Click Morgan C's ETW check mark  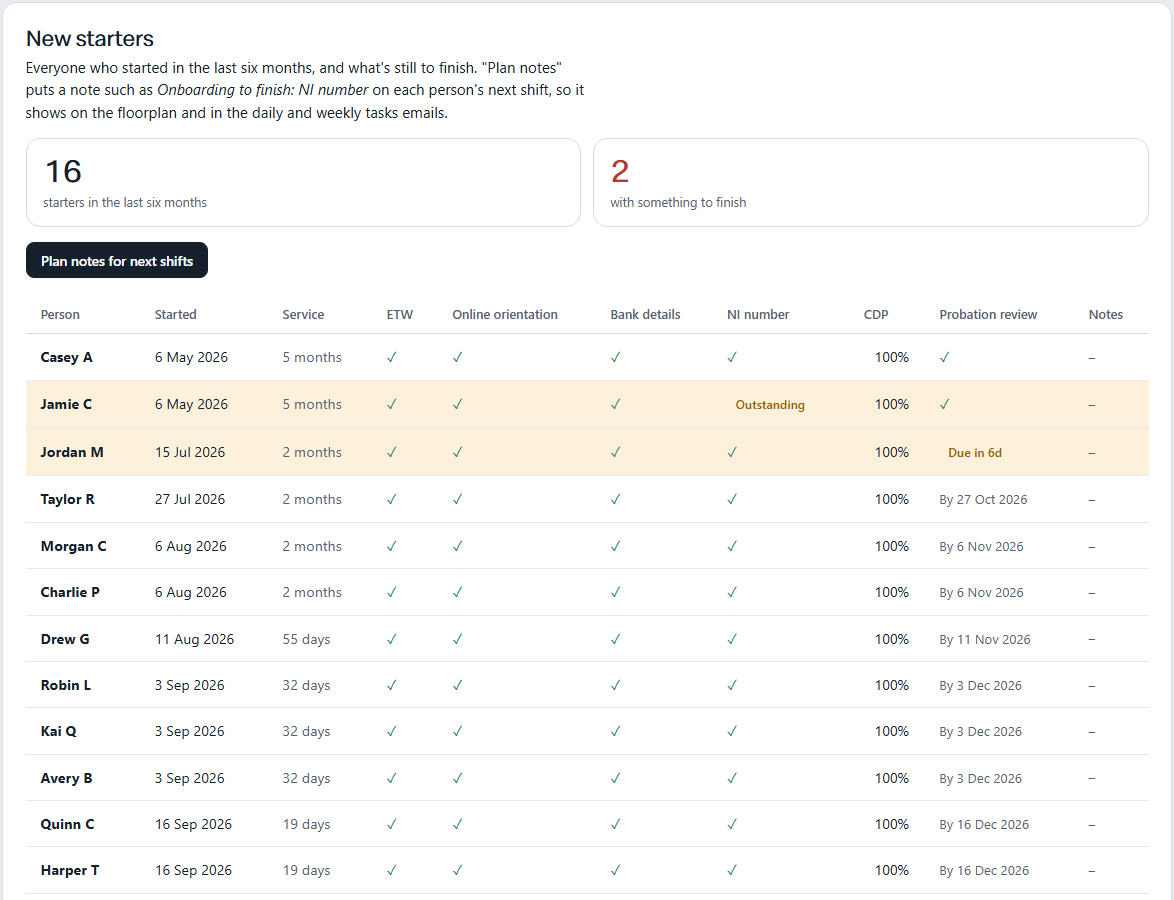pyautogui.click(x=392, y=547)
